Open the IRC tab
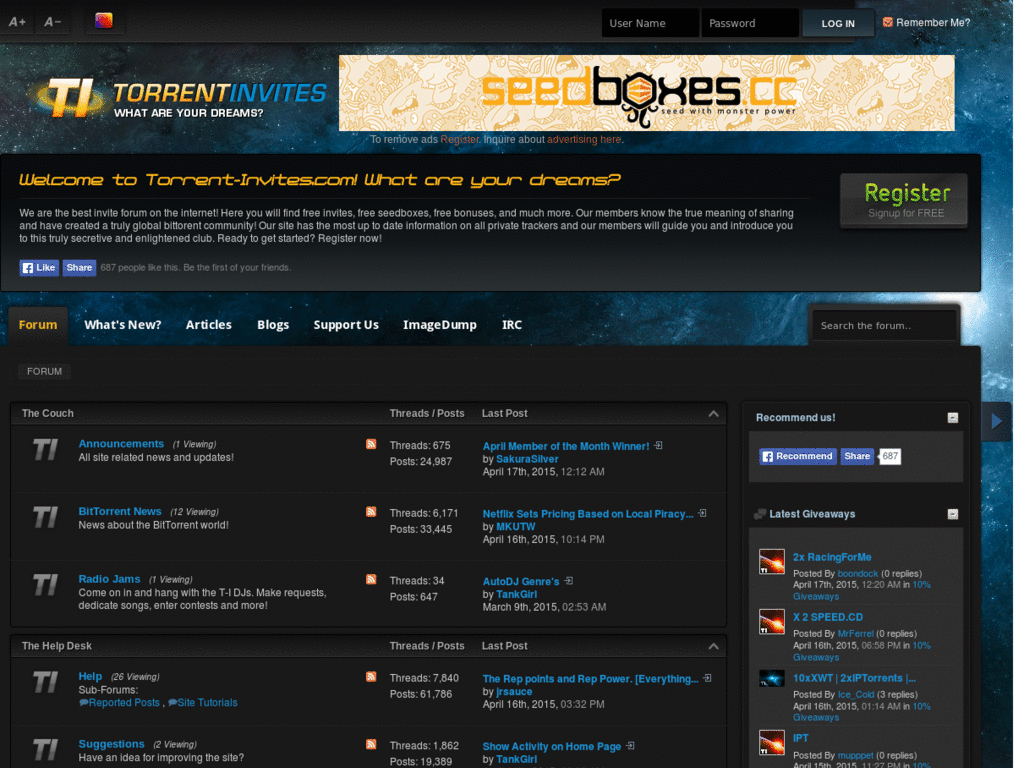 pyautogui.click(x=512, y=325)
